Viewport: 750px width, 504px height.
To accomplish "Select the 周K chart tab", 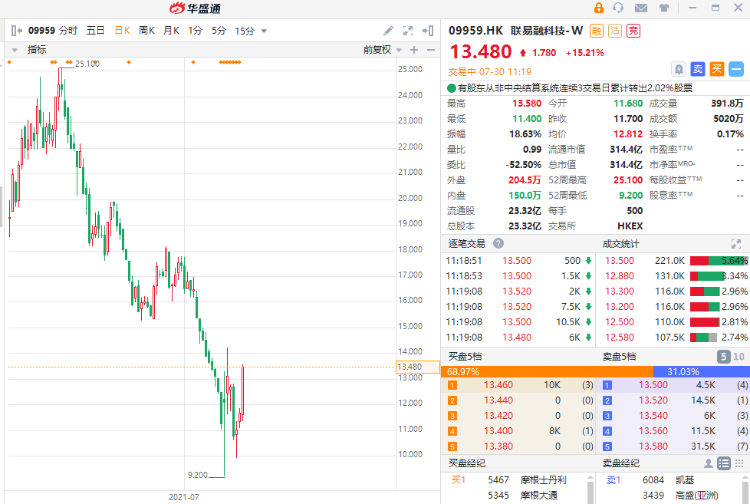I will tap(147, 31).
